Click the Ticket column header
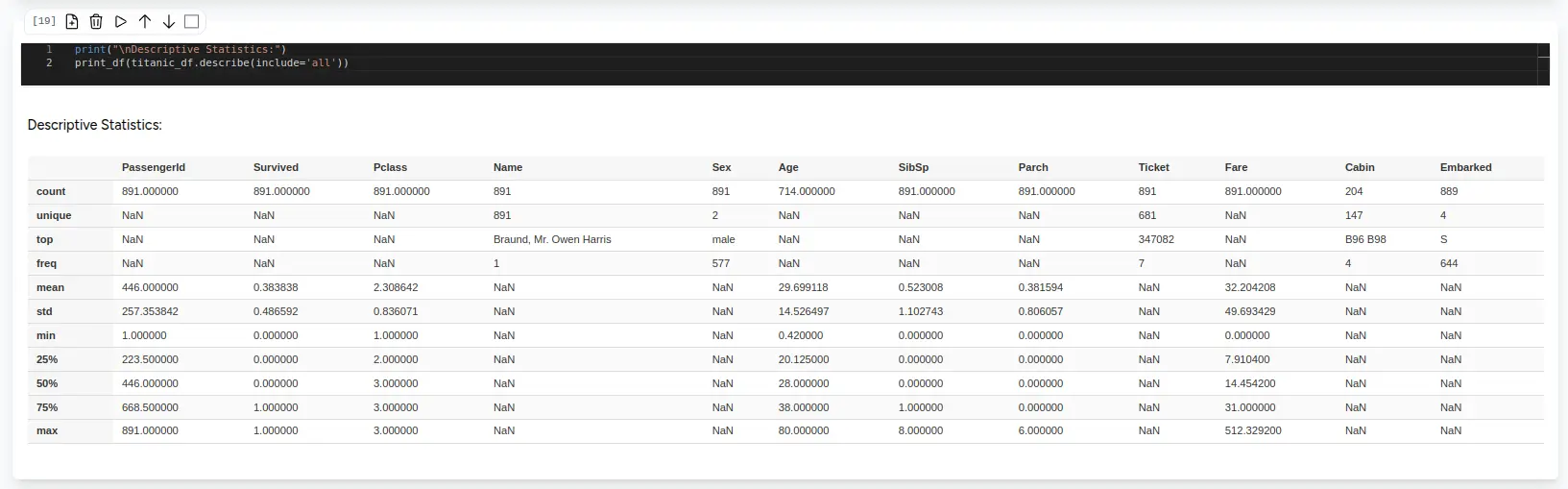 click(1153, 167)
